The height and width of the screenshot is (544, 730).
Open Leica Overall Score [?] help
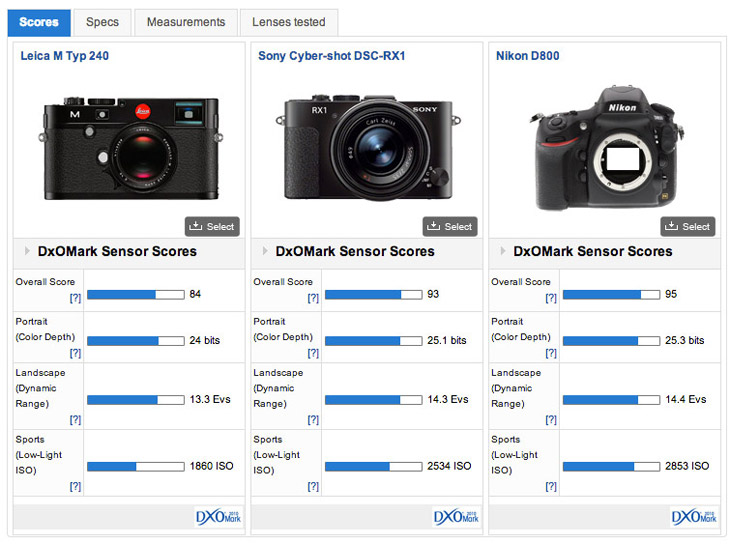75,298
